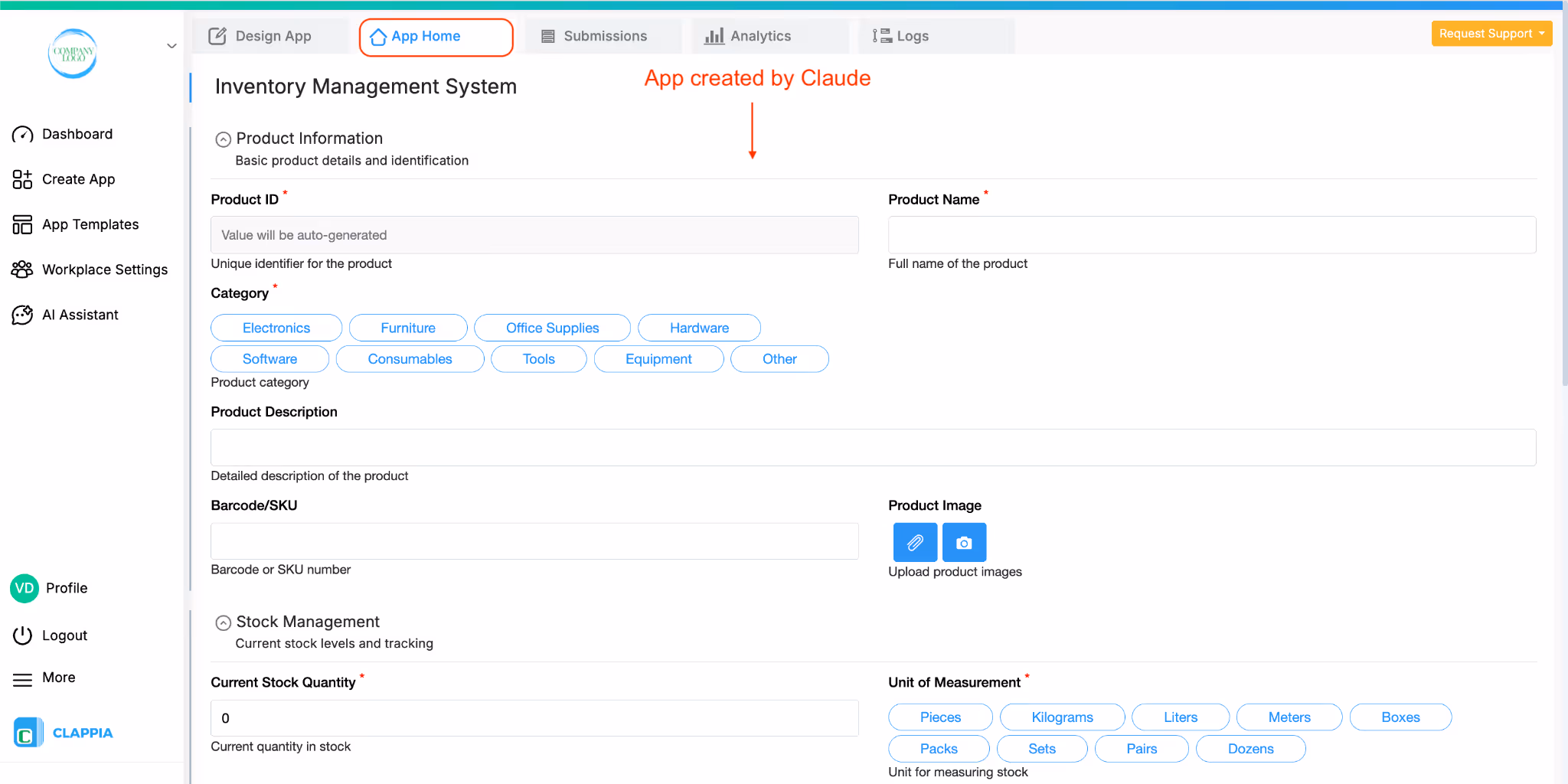Click Logout in the sidebar
Screen dimensions: 1568x784
click(64, 635)
